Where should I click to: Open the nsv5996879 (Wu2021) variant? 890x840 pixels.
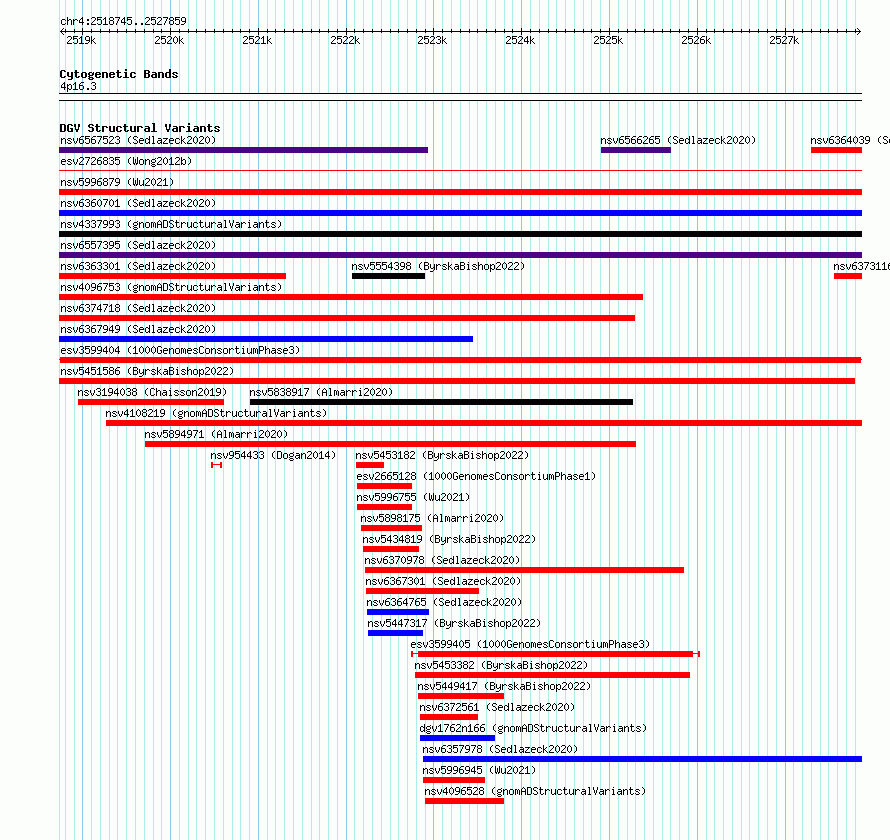(x=117, y=182)
